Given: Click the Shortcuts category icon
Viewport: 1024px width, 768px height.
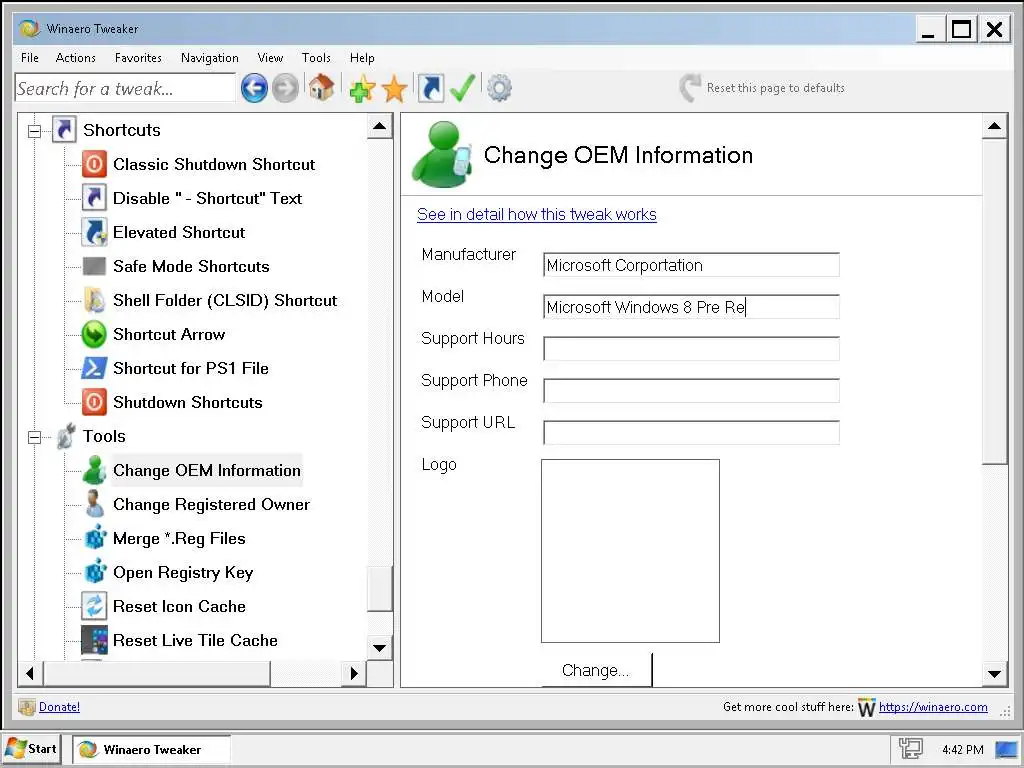Looking at the screenshot, I should click(x=64, y=129).
